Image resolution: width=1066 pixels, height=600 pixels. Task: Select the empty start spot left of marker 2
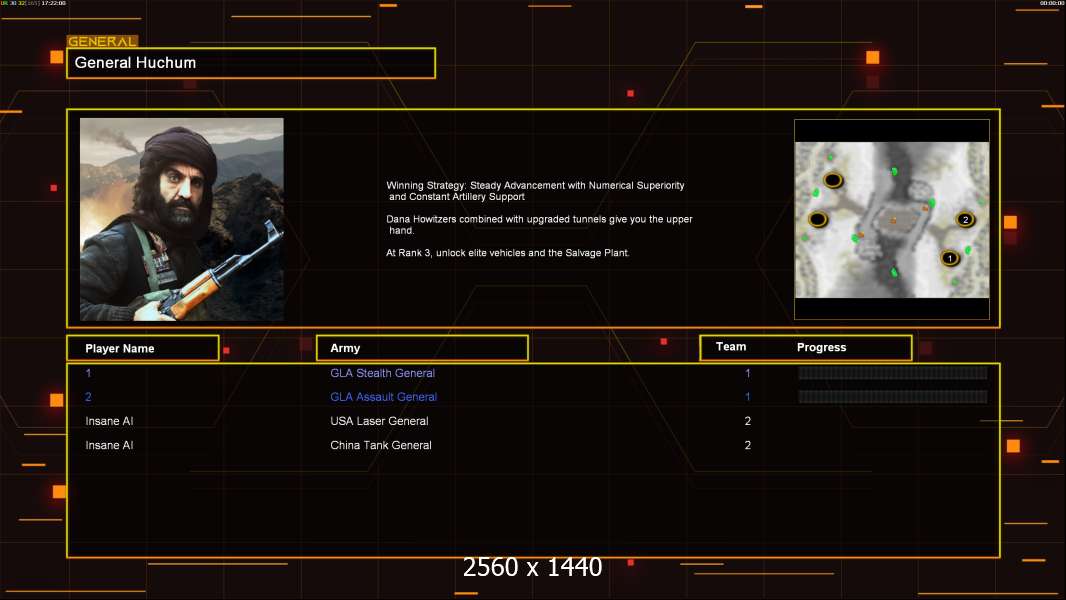click(818, 219)
